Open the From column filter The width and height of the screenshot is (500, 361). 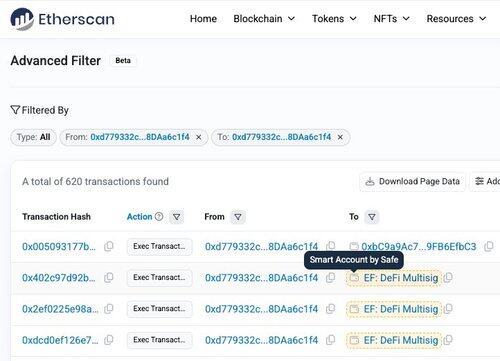[238, 217]
